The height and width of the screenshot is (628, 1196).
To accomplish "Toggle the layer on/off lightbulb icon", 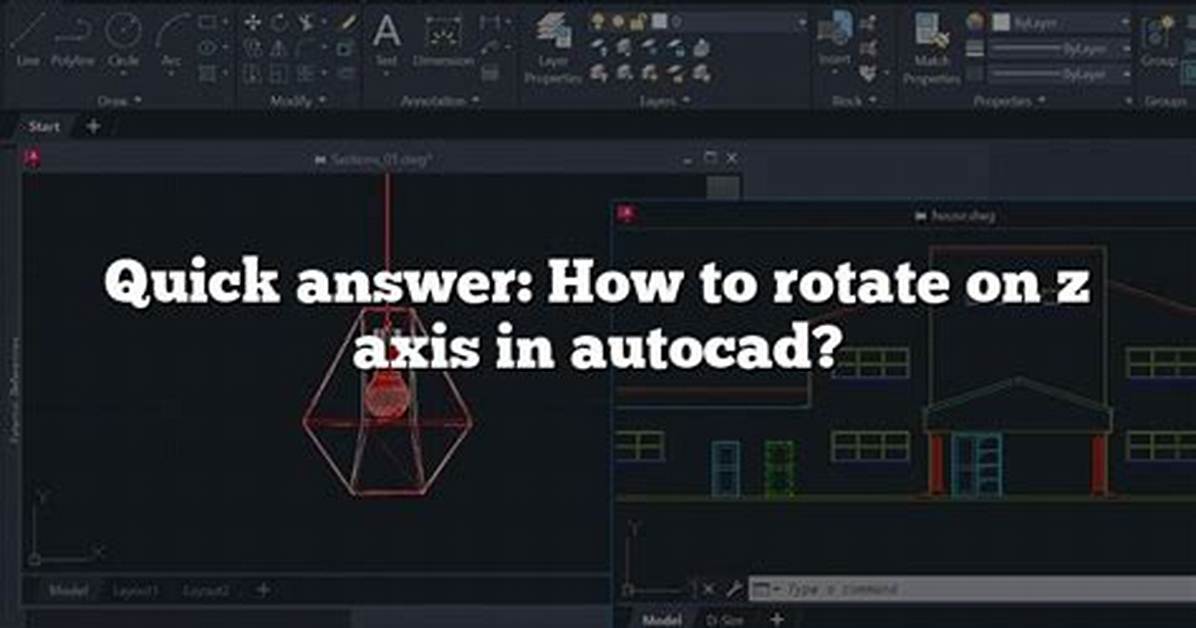I will click(x=598, y=22).
